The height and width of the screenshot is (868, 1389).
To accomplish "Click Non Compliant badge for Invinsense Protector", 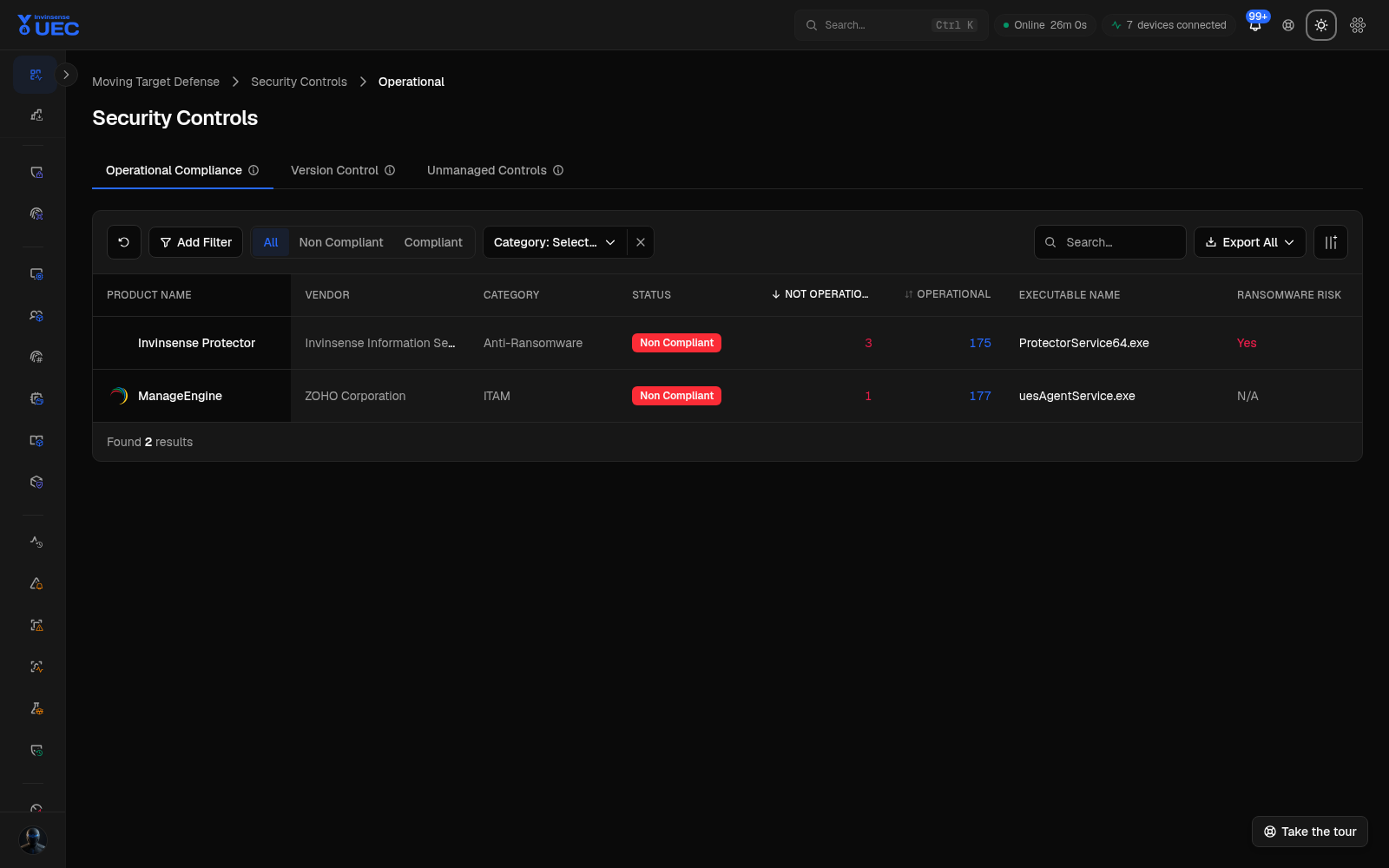I will click(x=676, y=343).
